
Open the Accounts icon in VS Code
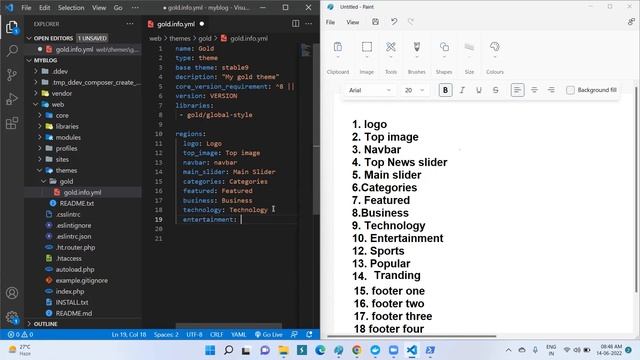(12, 293)
